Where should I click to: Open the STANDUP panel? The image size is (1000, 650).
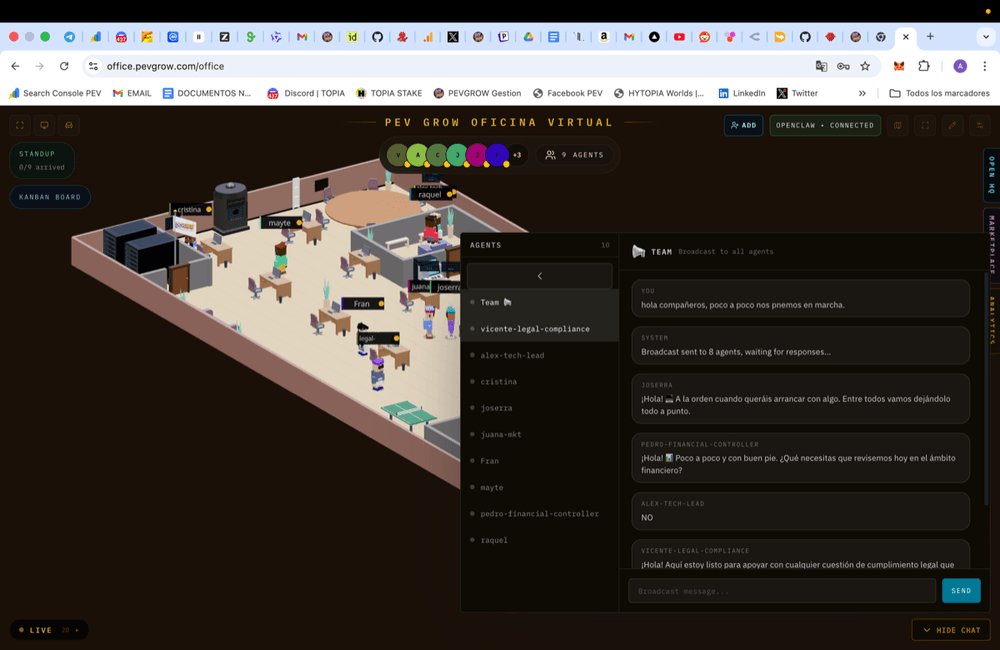(42, 160)
